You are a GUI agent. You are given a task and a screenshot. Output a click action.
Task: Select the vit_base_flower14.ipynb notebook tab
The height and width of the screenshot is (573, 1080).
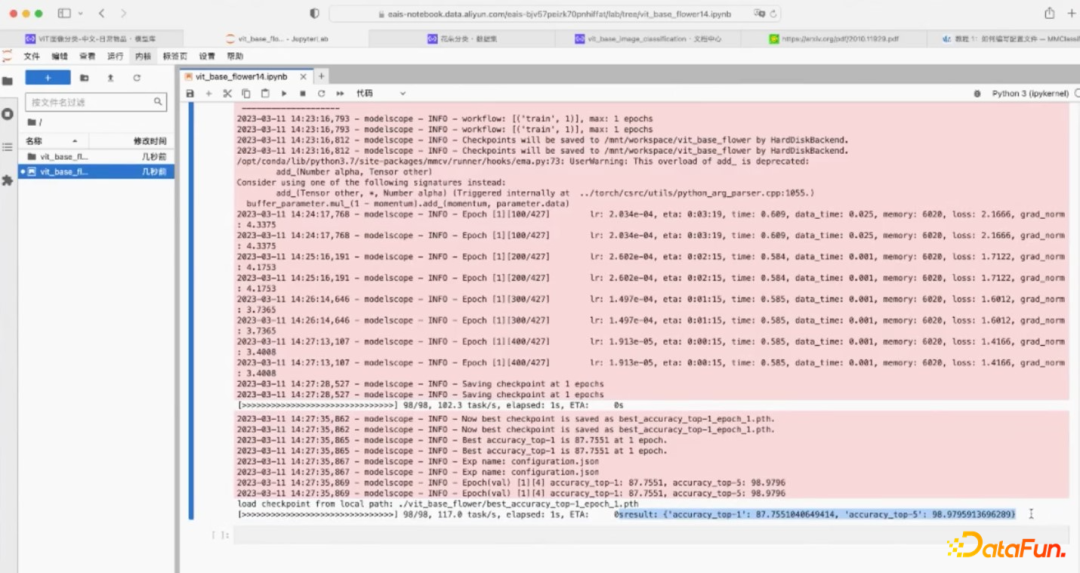tap(240, 76)
